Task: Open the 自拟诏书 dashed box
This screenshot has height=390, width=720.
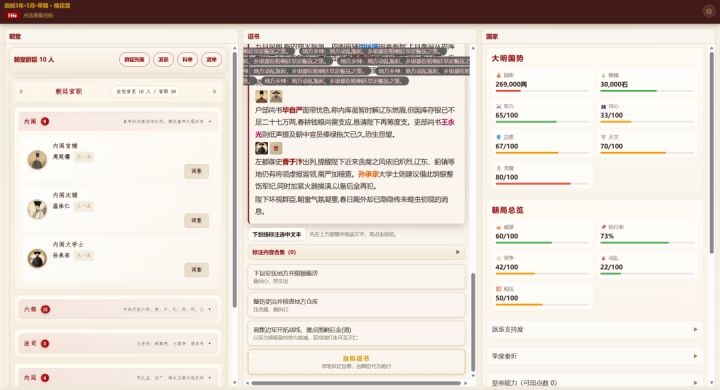Action: [x=356, y=362]
